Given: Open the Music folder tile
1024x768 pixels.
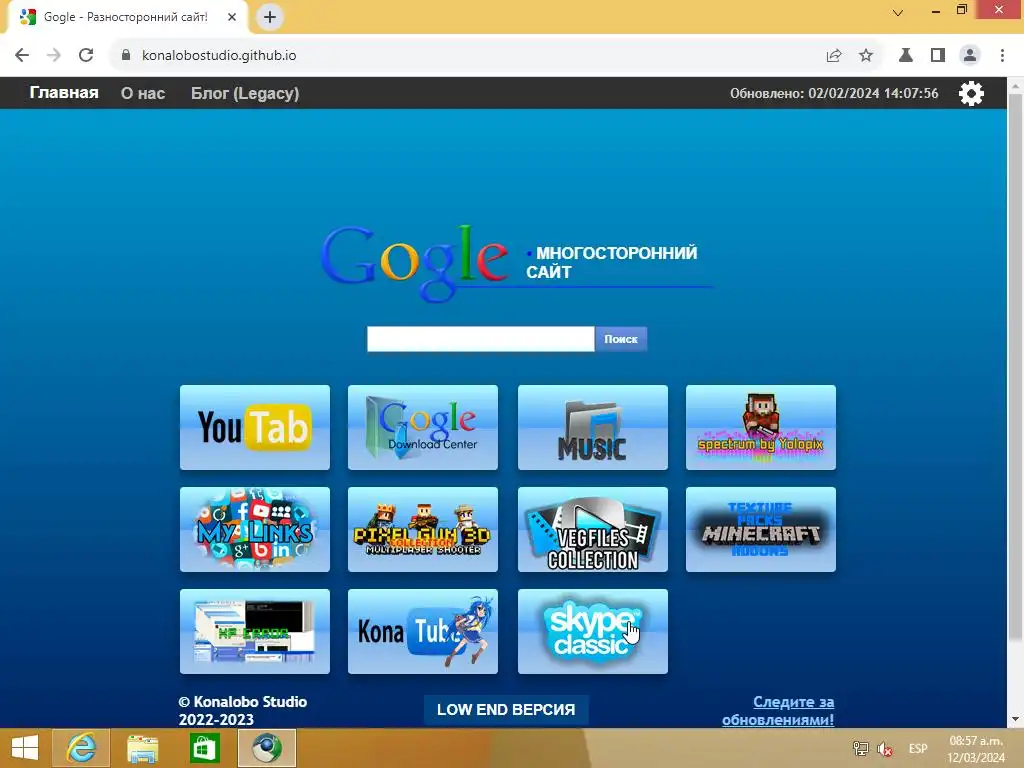Looking at the screenshot, I should [x=592, y=427].
